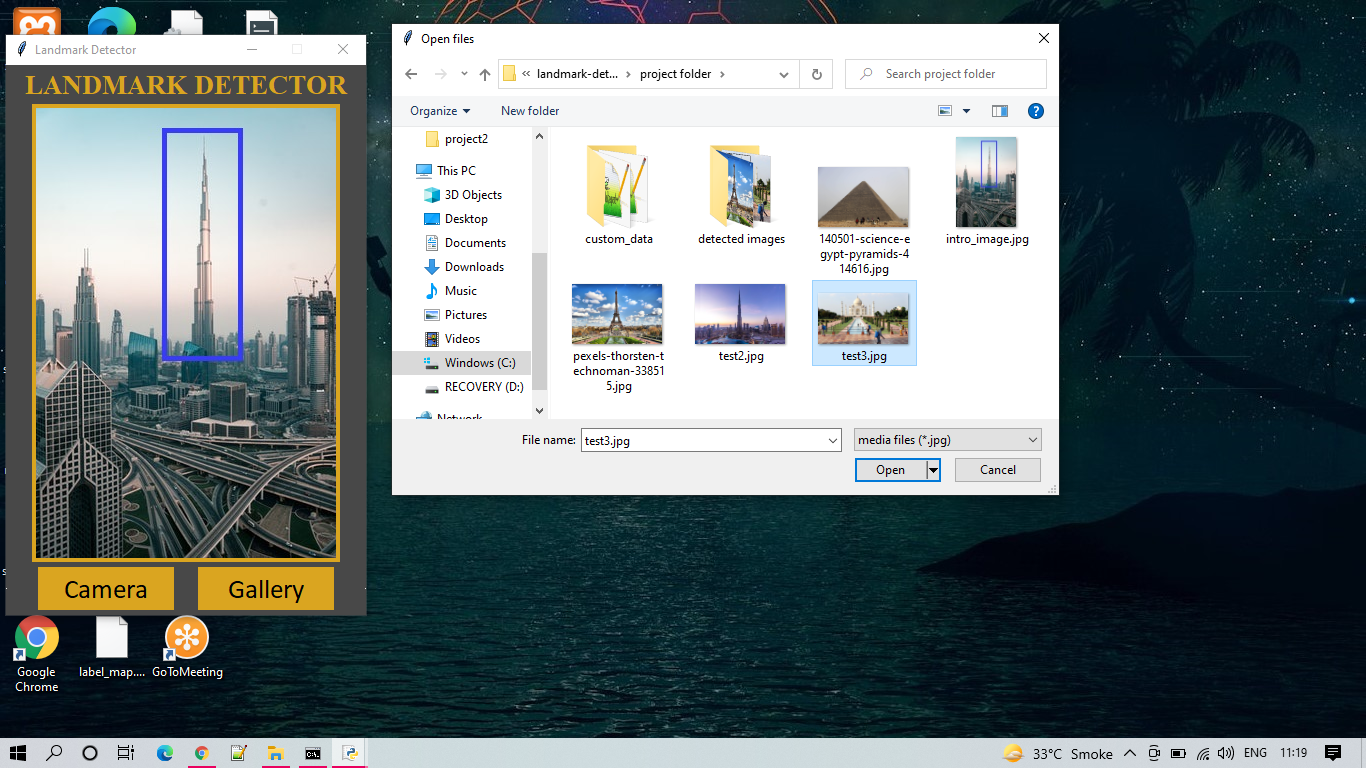Open the dropdown arrow beside Open button
Viewport: 1366px width, 768px height.
pos(934,470)
